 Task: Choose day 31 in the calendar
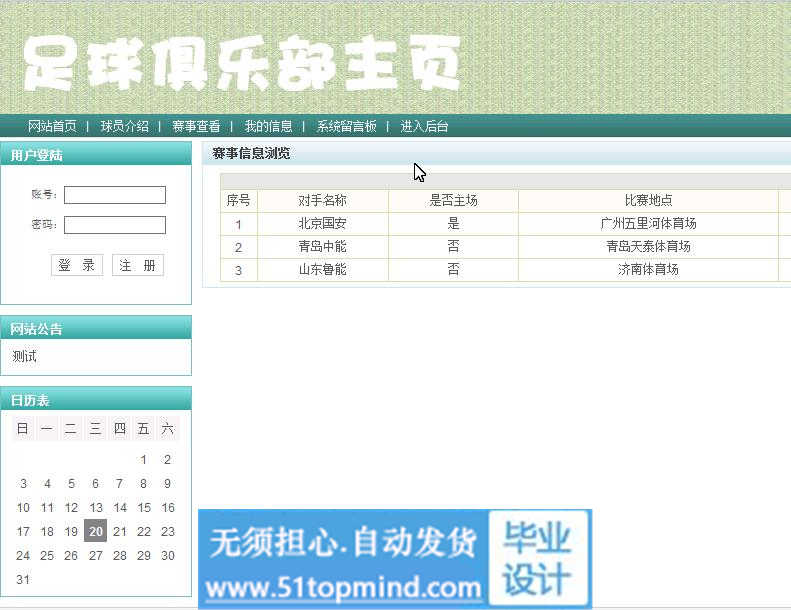pyautogui.click(x=23, y=579)
